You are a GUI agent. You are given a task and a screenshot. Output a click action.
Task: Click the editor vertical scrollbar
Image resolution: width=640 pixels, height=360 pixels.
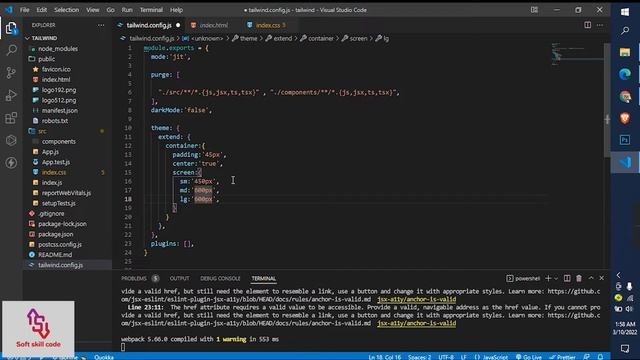pos(607,99)
